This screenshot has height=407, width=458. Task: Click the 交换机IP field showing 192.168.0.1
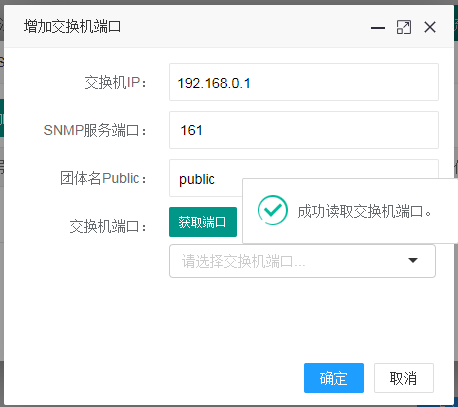304,82
